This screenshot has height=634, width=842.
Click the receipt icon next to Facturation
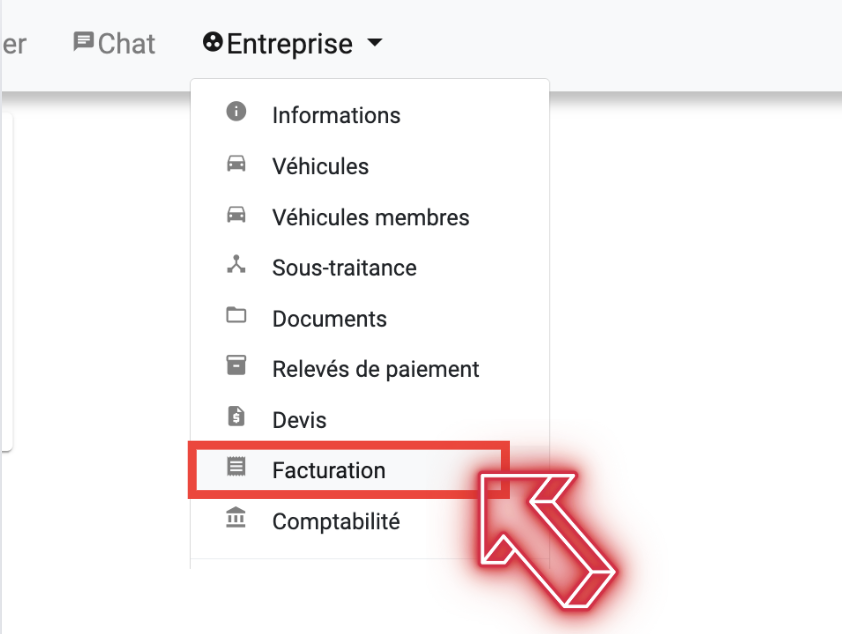236,467
